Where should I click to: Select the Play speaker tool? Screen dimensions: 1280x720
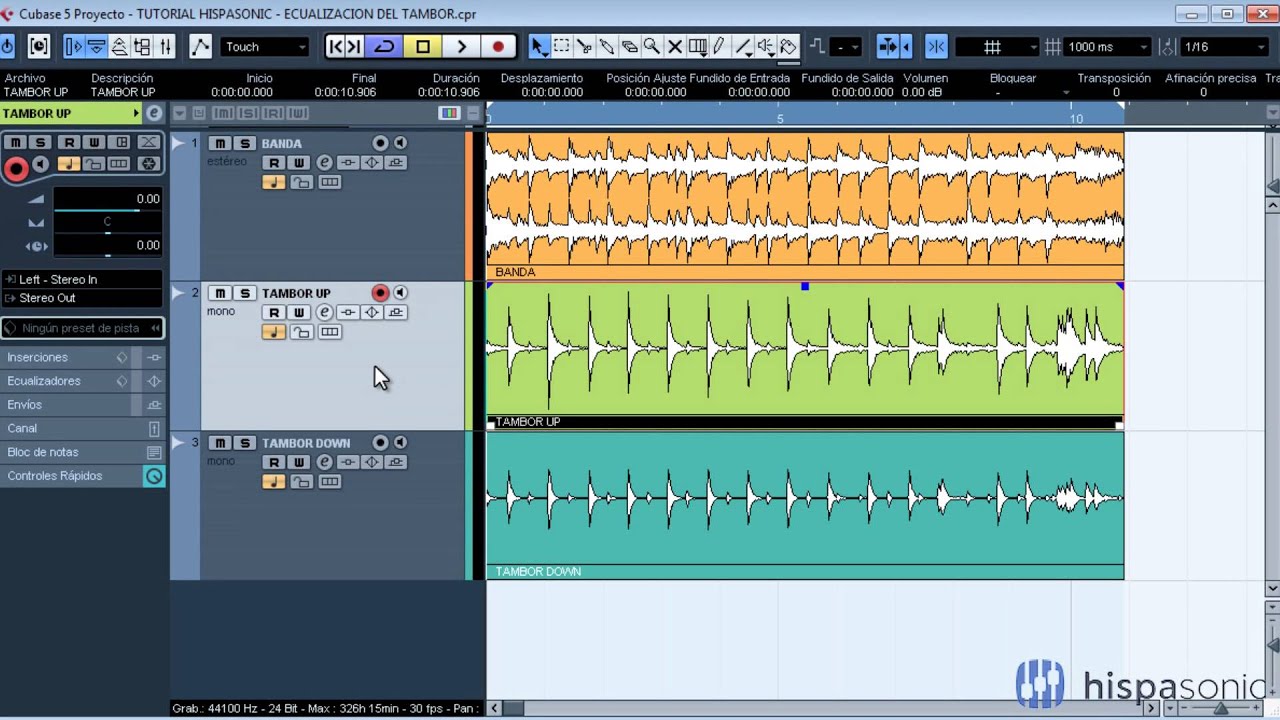pyautogui.click(x=766, y=47)
